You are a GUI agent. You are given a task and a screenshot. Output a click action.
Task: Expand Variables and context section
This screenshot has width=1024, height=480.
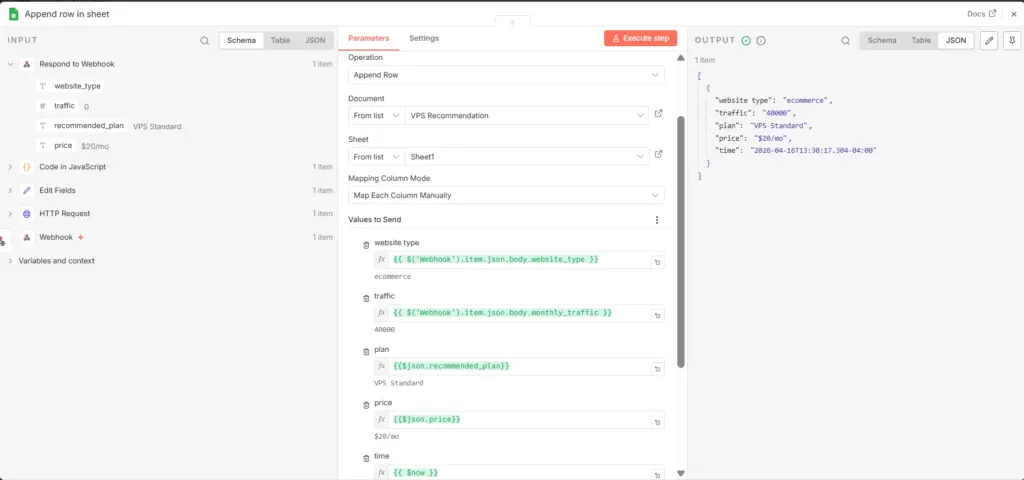pos(10,261)
